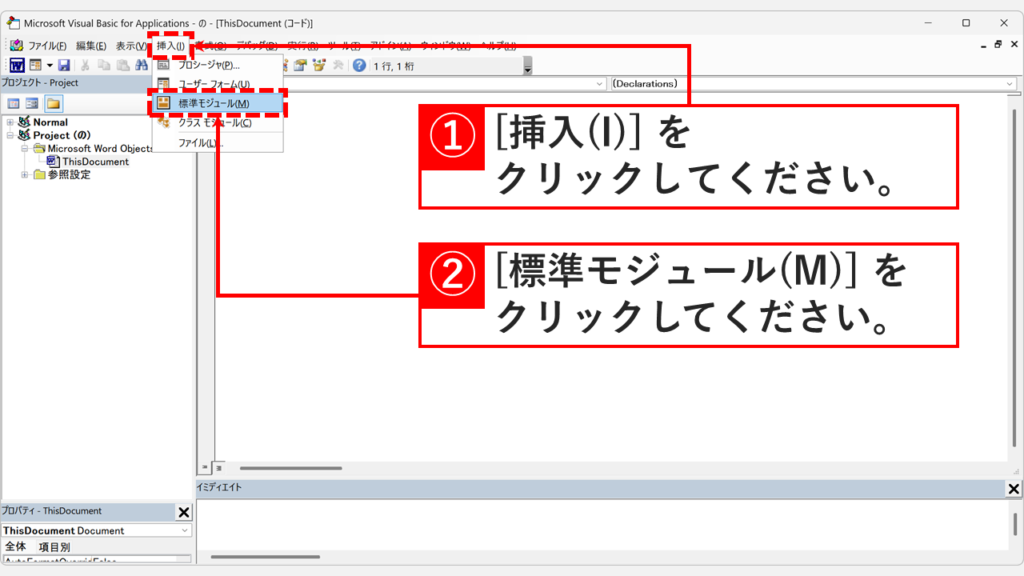Click the Cut (scissors) toolbar icon

click(84, 64)
